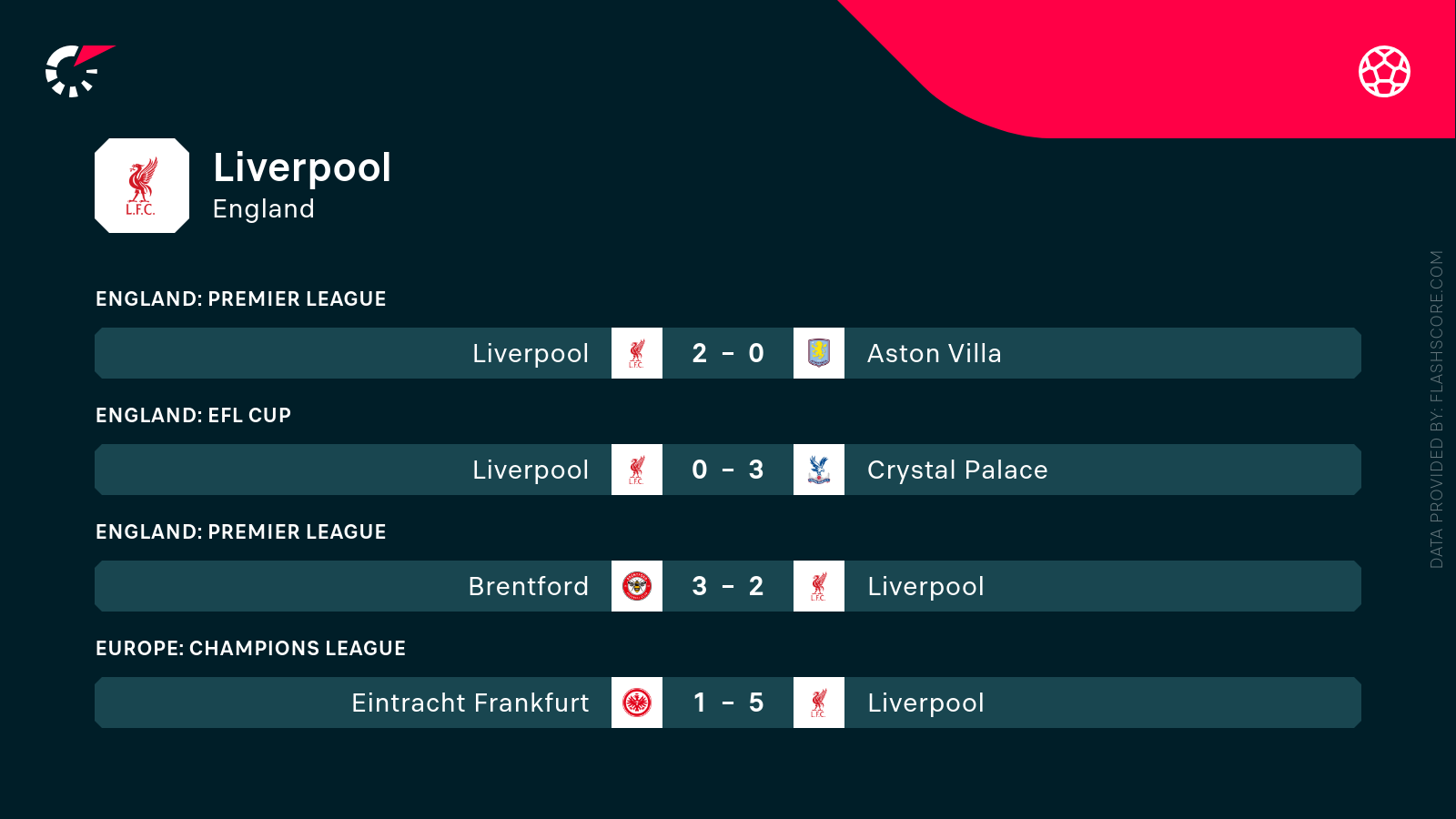Click the Flashscore logo in top-left corner
Image resolution: width=1456 pixels, height=819 pixels.
(x=77, y=71)
